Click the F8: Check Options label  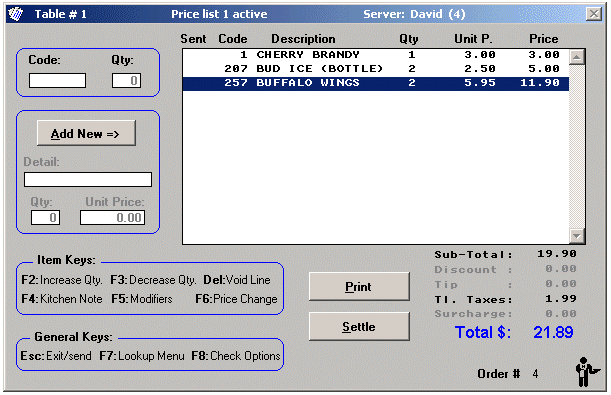tap(236, 356)
